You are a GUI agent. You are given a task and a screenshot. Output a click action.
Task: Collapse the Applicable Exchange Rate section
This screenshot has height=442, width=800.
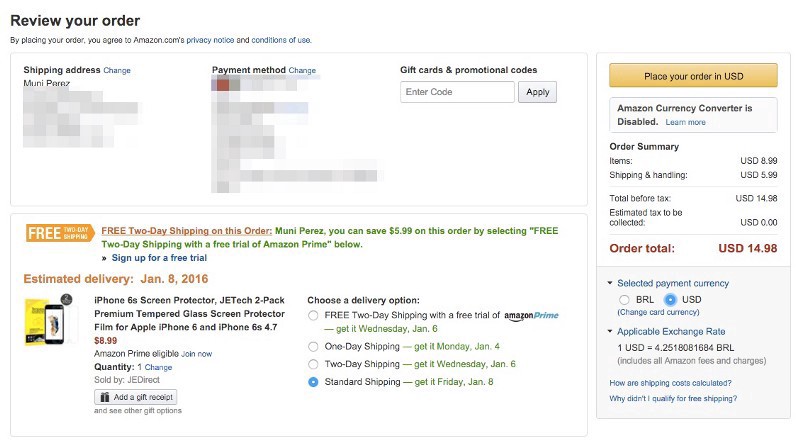click(610, 331)
